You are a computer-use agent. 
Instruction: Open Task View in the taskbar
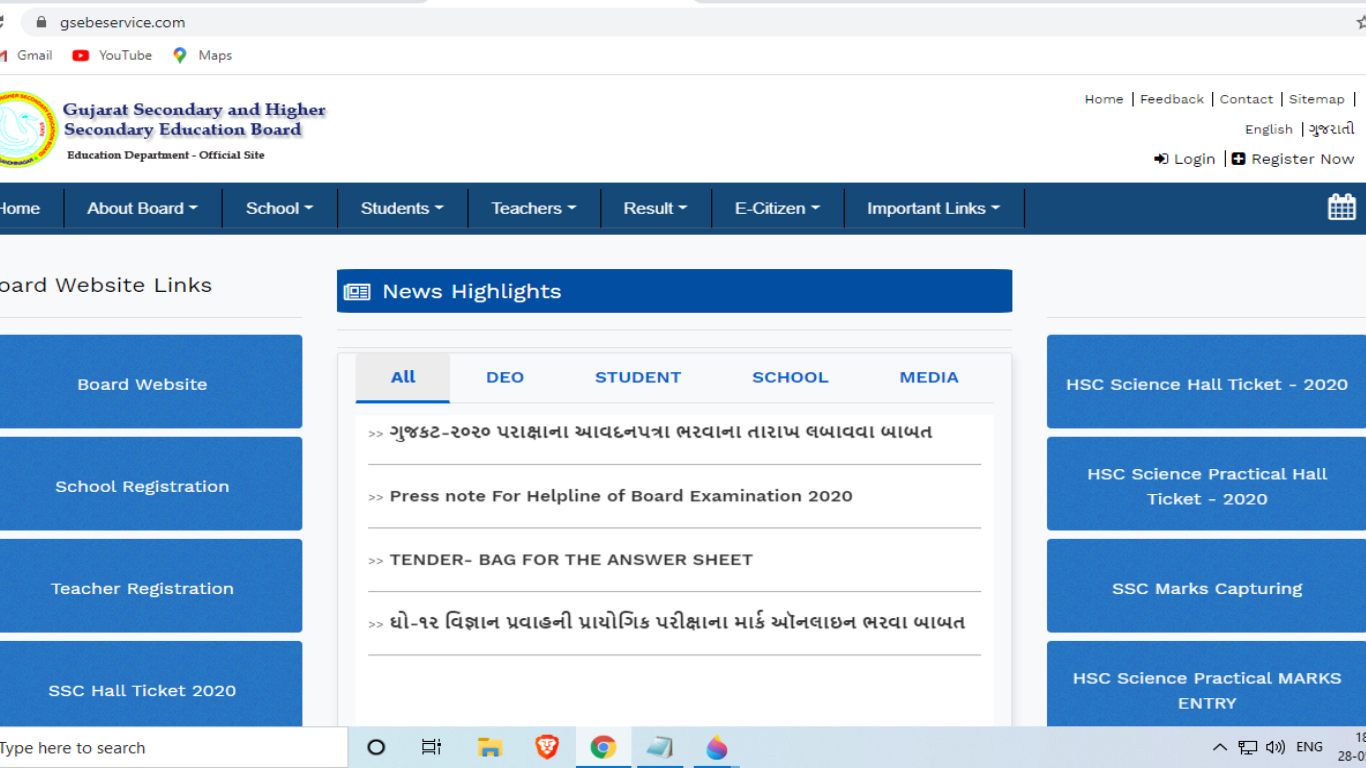tap(432, 747)
